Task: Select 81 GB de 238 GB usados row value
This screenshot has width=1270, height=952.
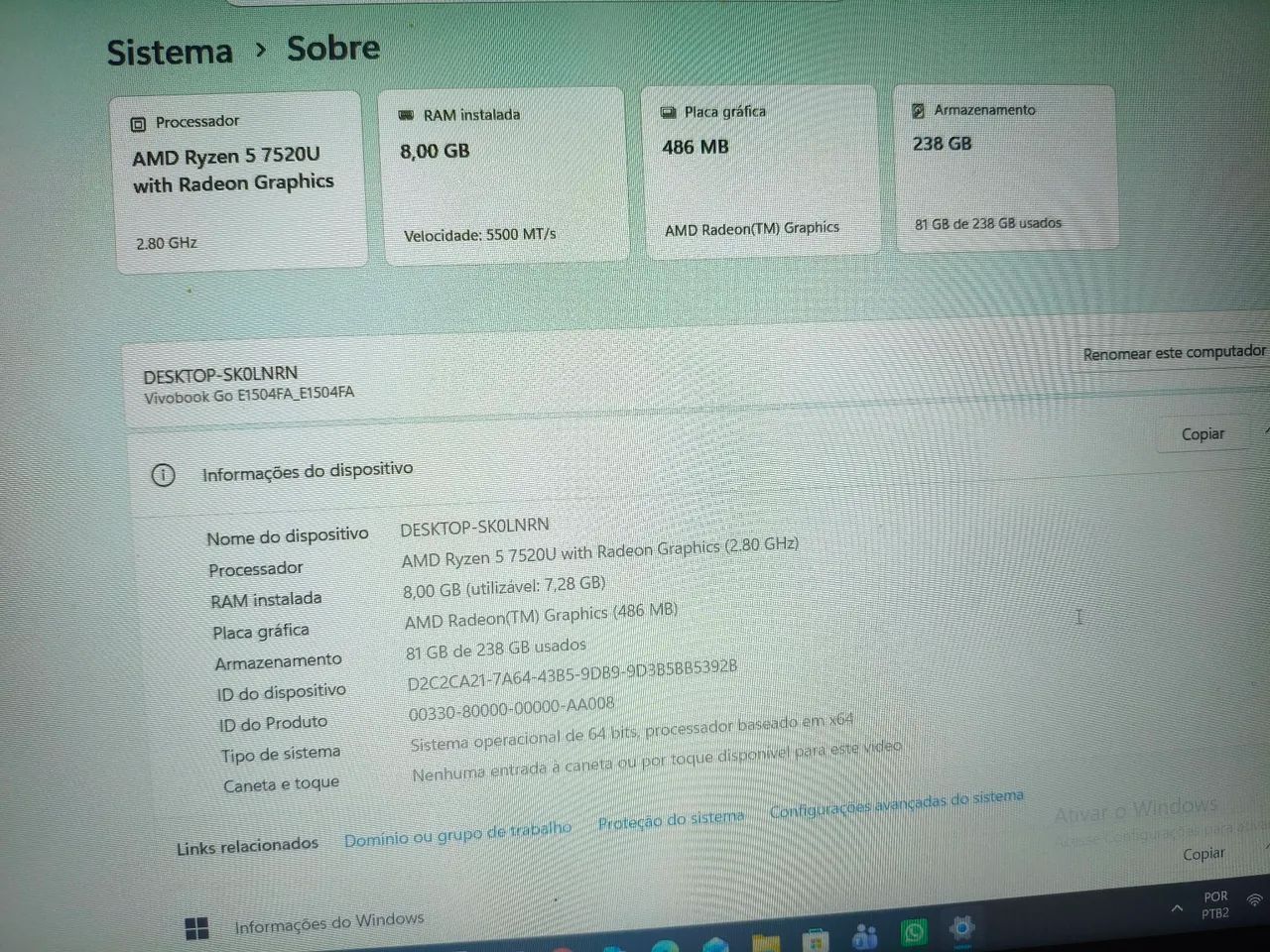Action: tap(496, 649)
